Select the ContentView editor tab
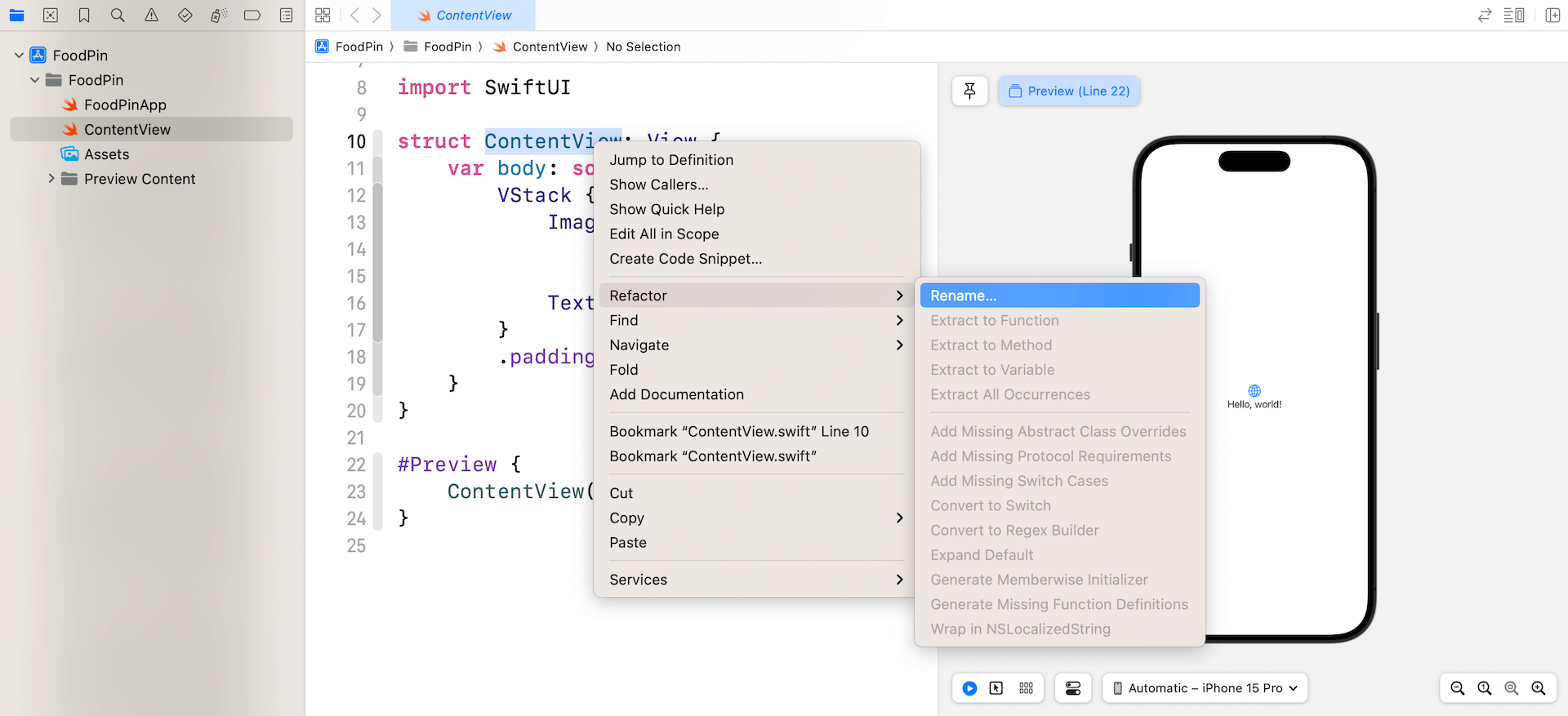The height and width of the screenshot is (716, 1568). tap(463, 16)
